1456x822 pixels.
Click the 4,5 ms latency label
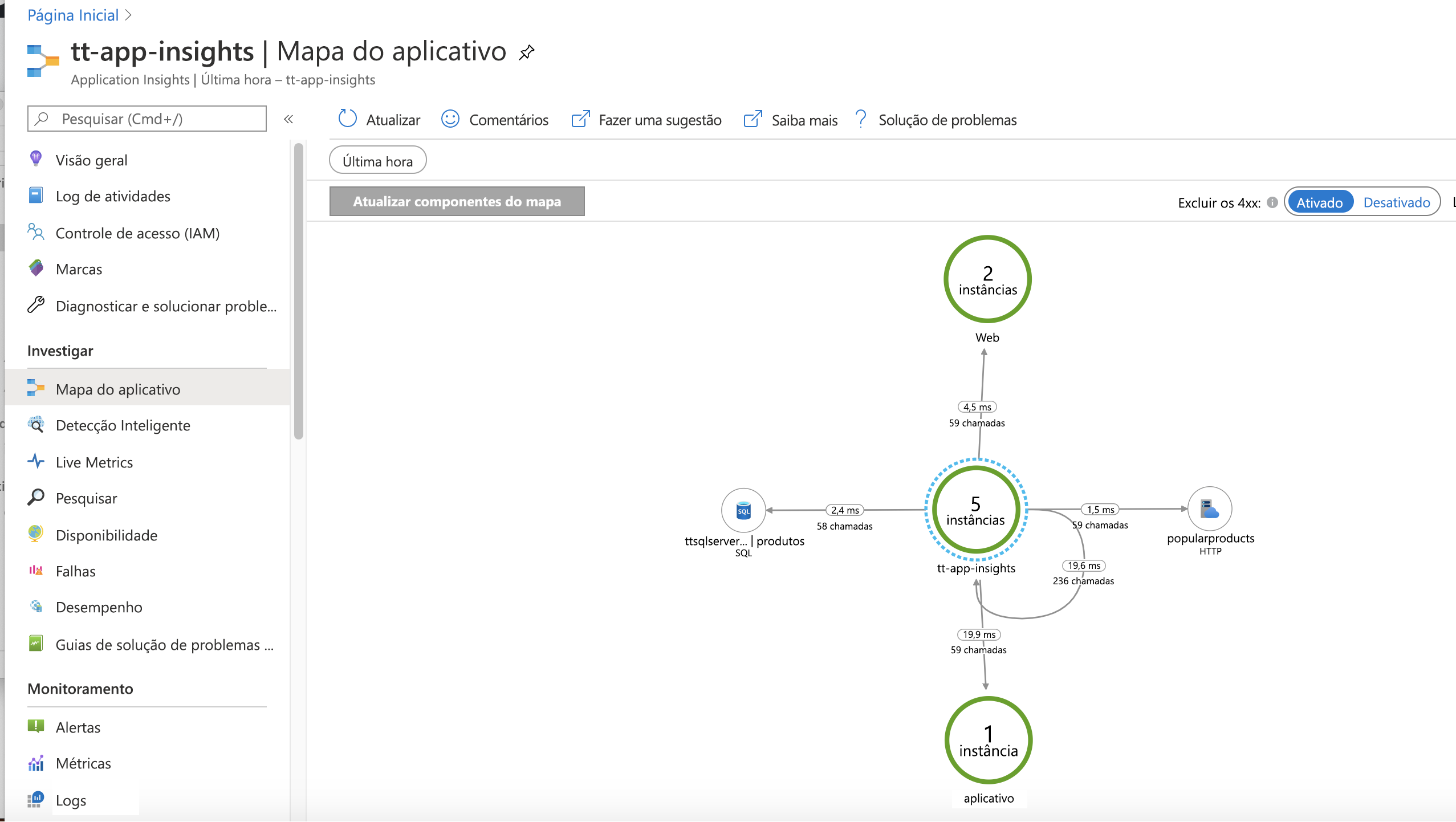pos(977,407)
